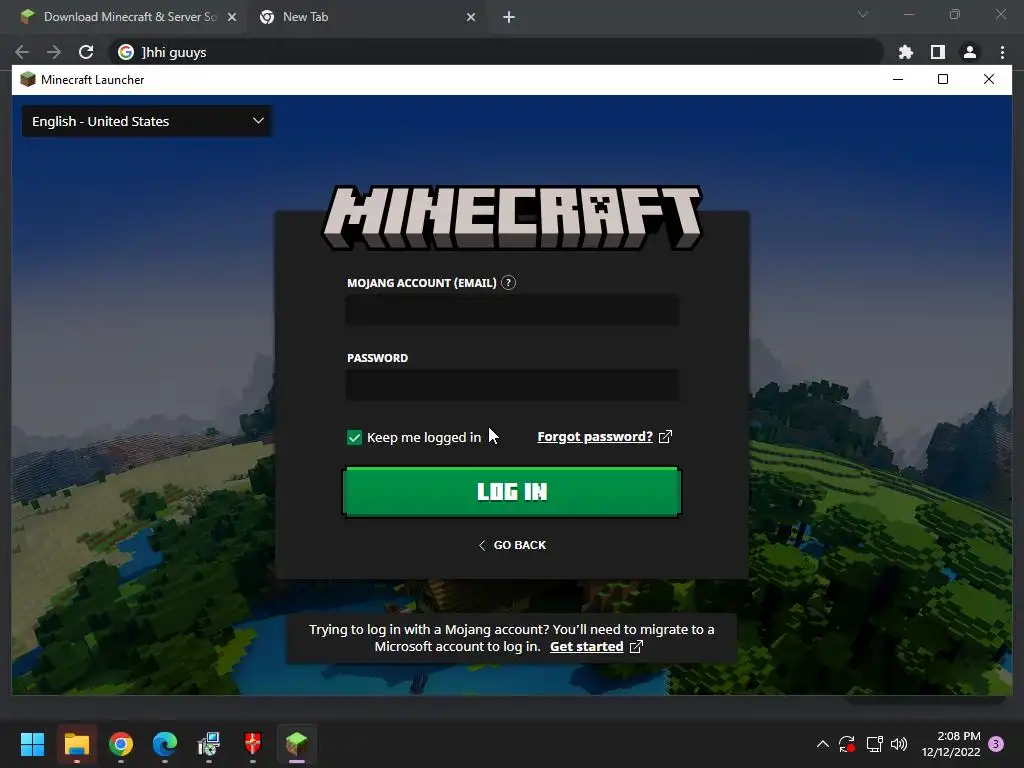Open the notification badge showing 3
The width and height of the screenshot is (1024, 768).
996,744
